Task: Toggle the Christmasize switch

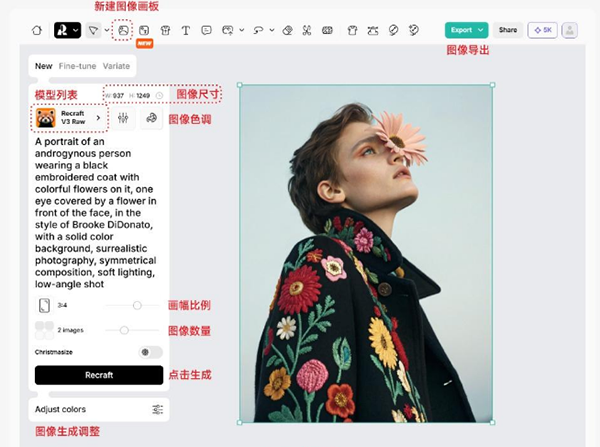Action: (x=151, y=352)
